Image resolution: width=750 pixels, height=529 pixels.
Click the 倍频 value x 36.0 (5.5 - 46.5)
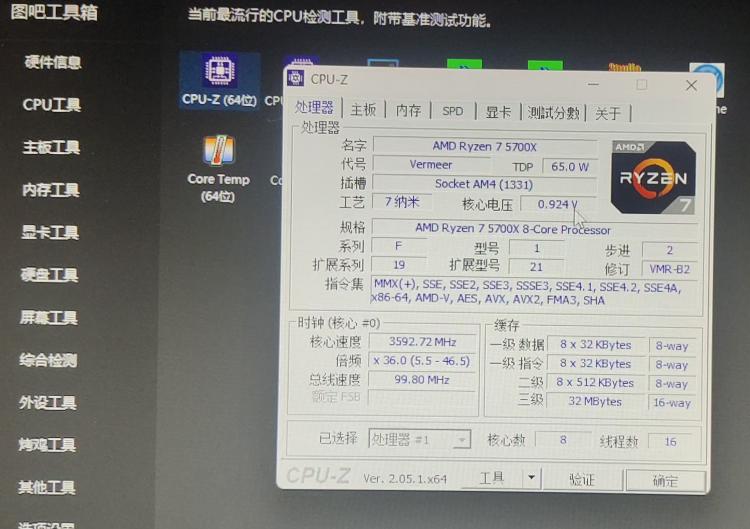point(422,361)
